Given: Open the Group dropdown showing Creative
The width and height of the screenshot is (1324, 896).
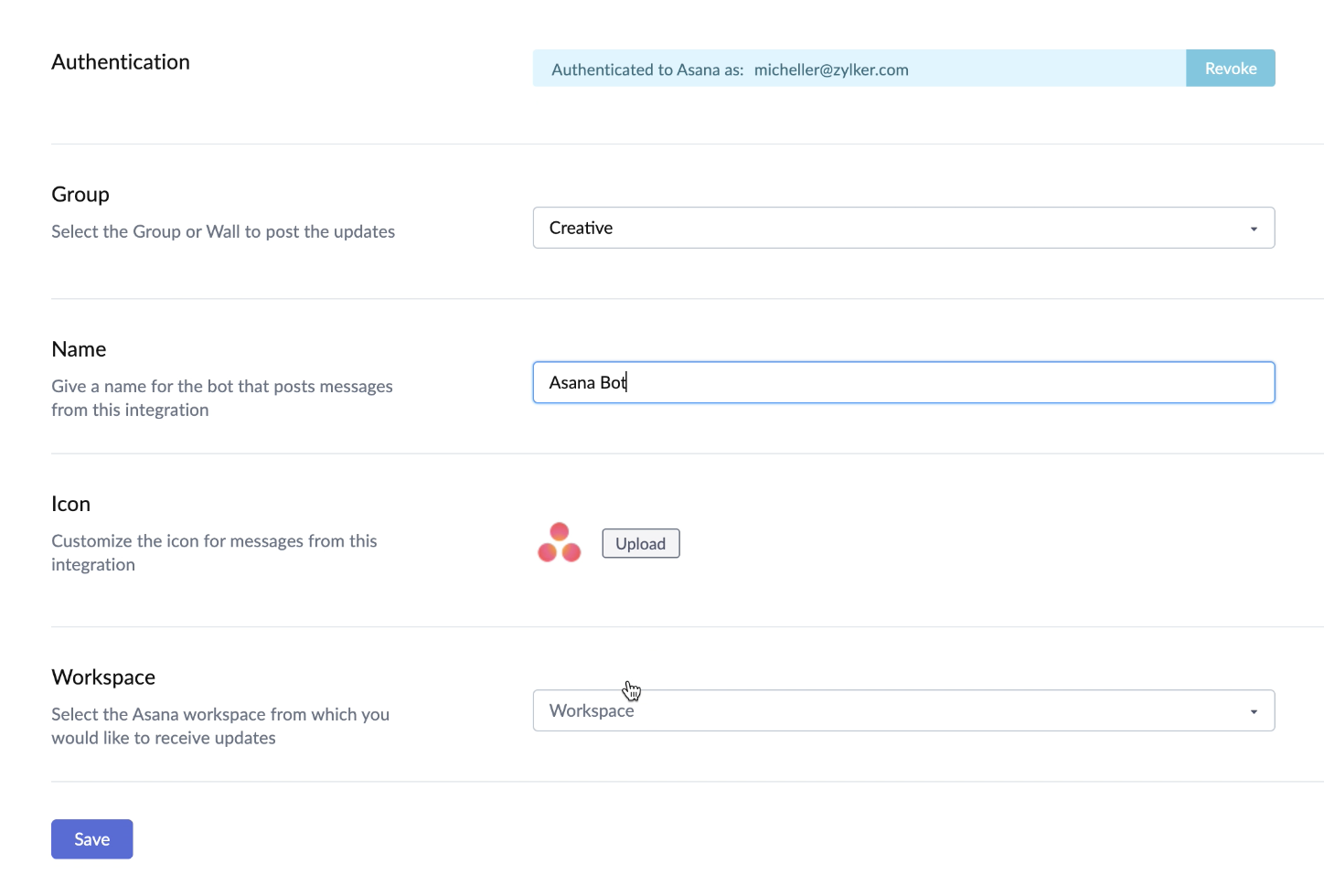Looking at the screenshot, I should pyautogui.click(x=903, y=228).
